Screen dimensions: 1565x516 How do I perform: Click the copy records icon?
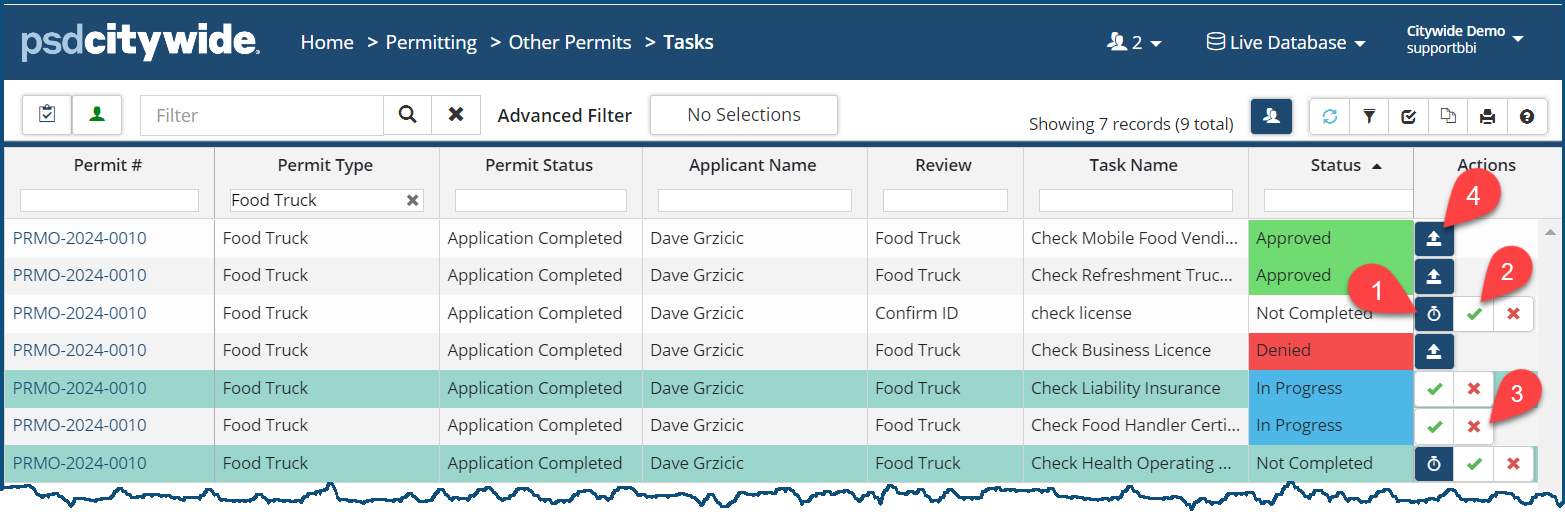1448,116
